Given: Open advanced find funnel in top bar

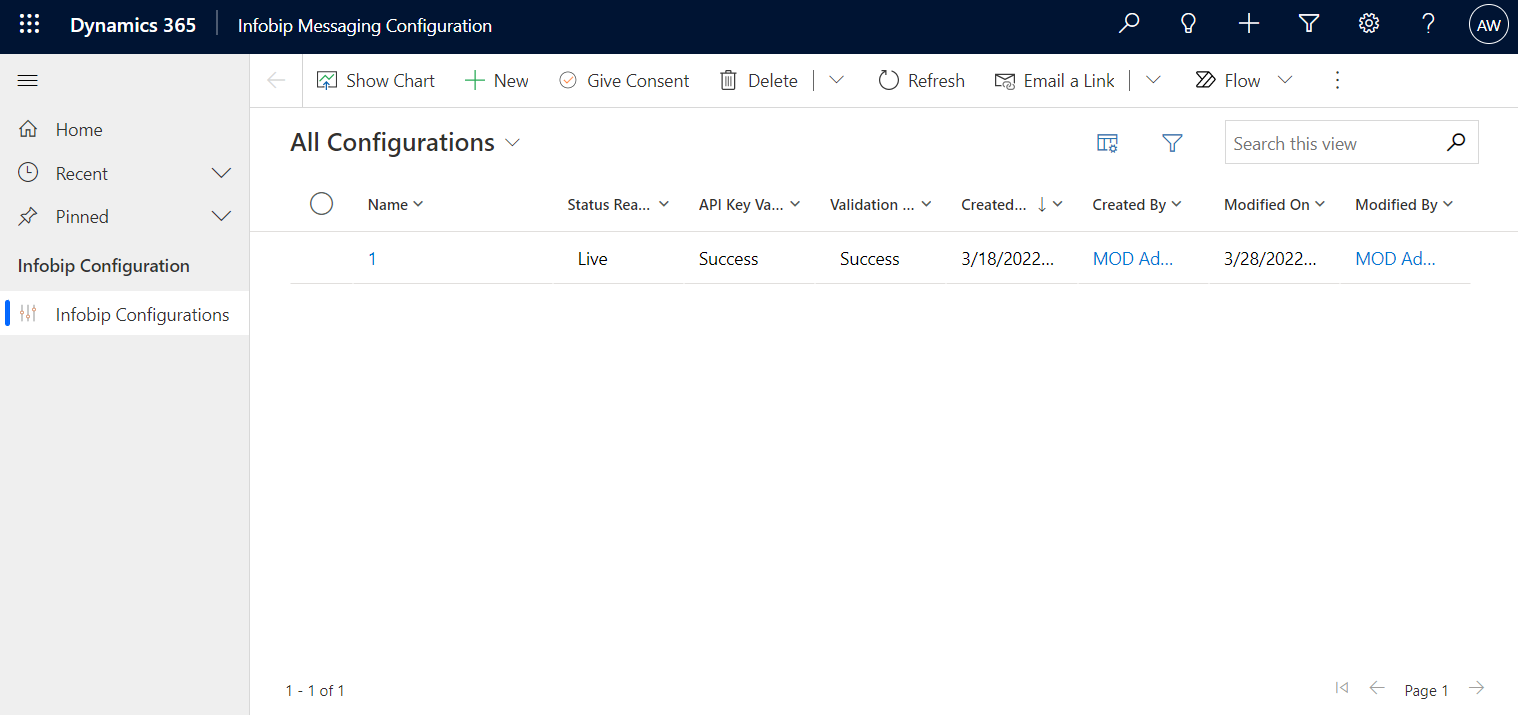Looking at the screenshot, I should pyautogui.click(x=1309, y=25).
